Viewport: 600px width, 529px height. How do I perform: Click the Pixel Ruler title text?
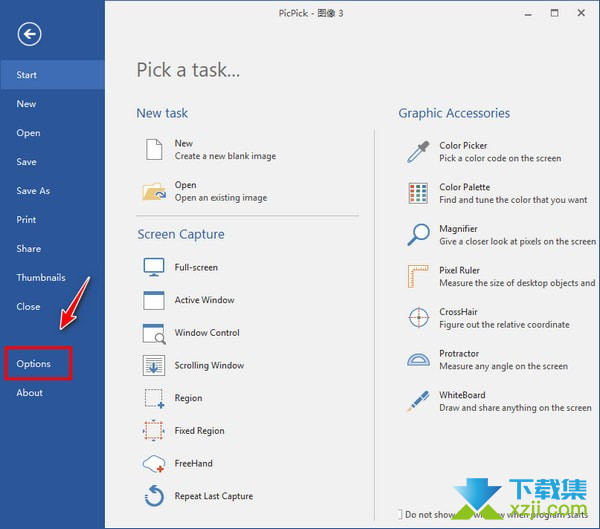[x=459, y=270]
